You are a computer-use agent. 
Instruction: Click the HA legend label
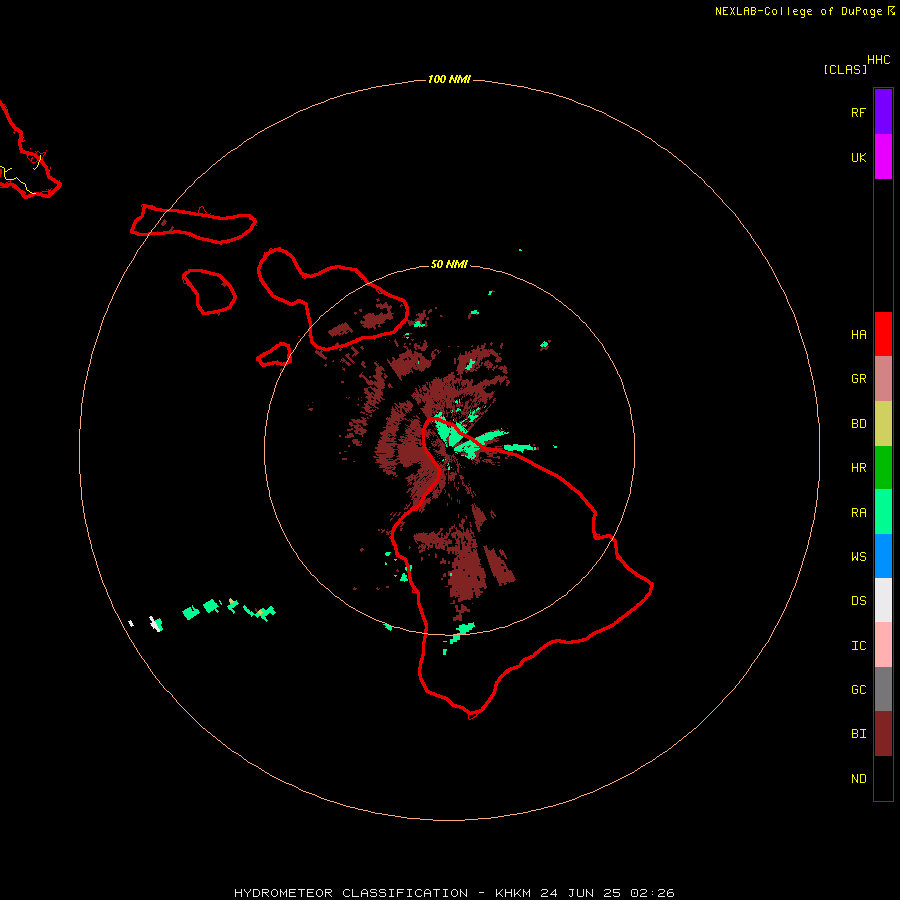858,334
